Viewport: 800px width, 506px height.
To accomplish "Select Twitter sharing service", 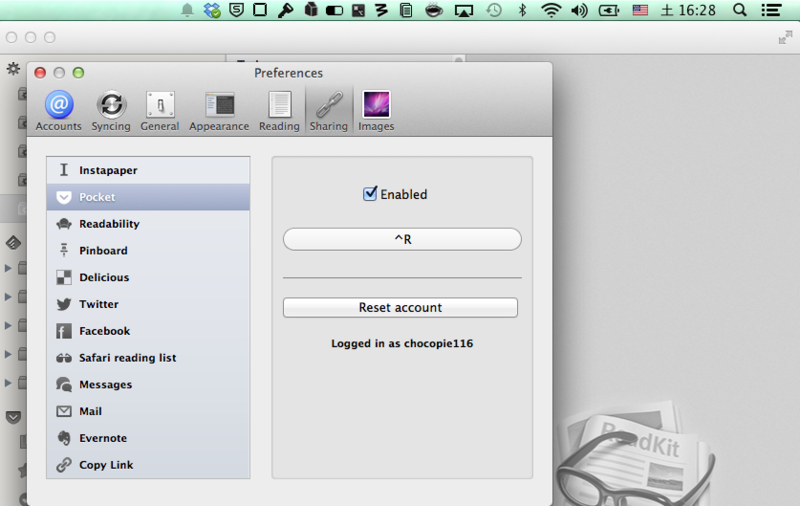I will 148,304.
